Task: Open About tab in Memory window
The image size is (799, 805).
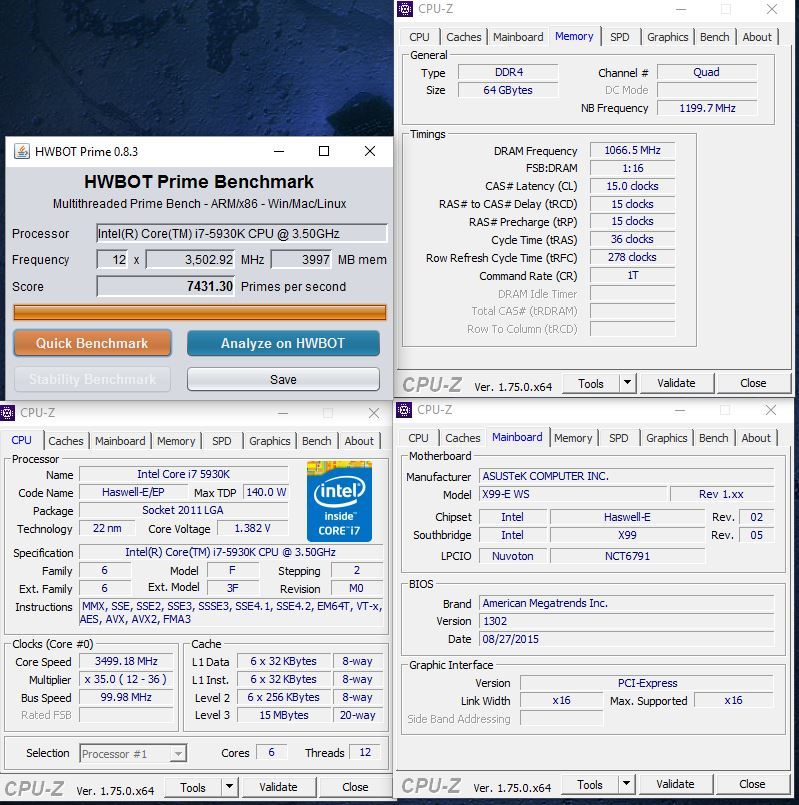Action: point(757,37)
